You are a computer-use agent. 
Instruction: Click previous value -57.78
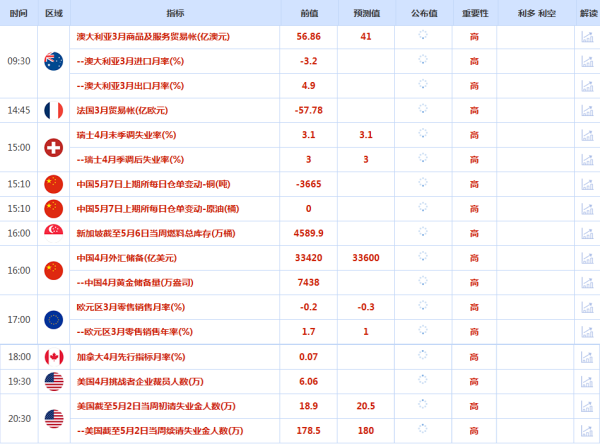[308, 111]
